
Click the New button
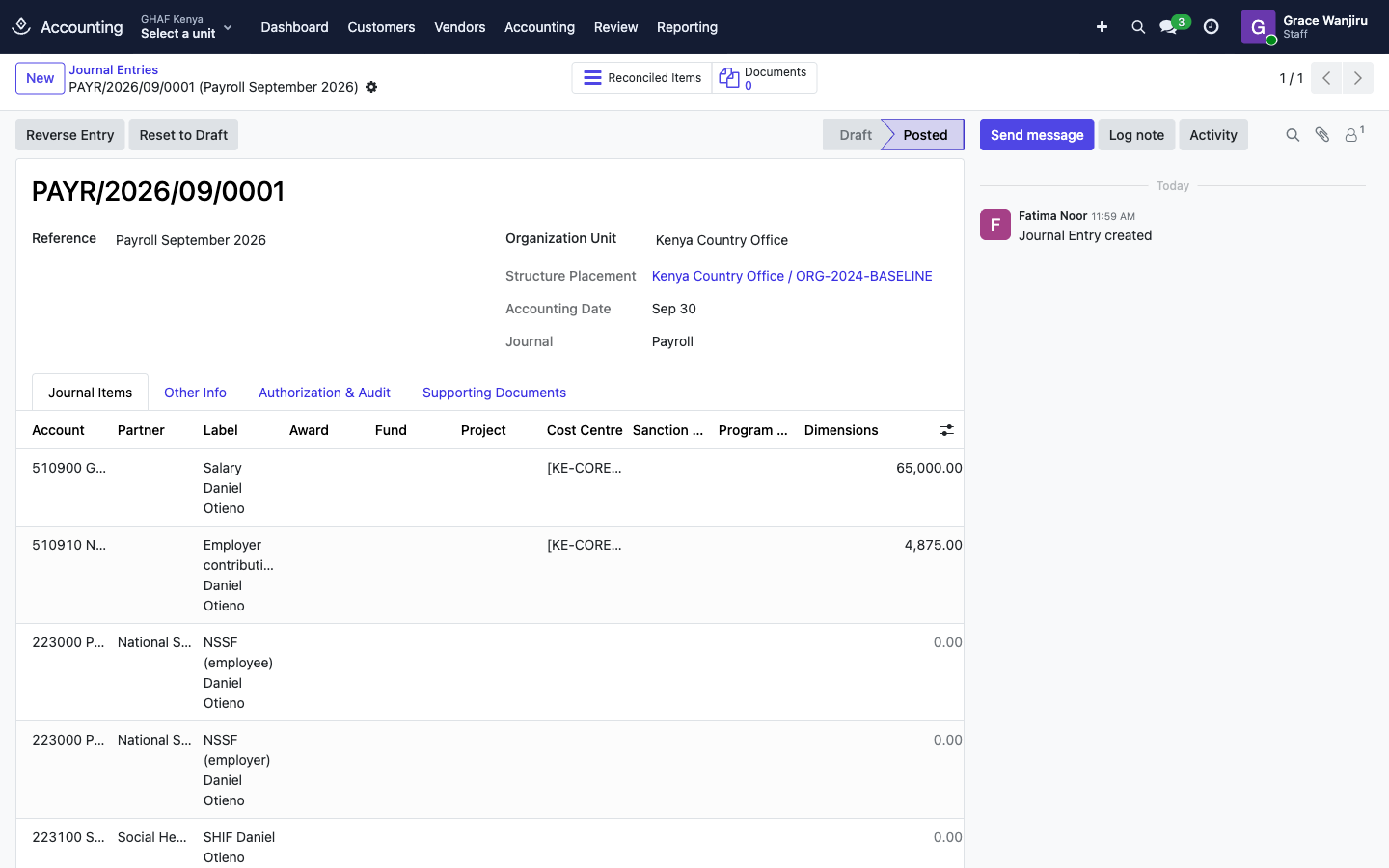click(x=41, y=78)
